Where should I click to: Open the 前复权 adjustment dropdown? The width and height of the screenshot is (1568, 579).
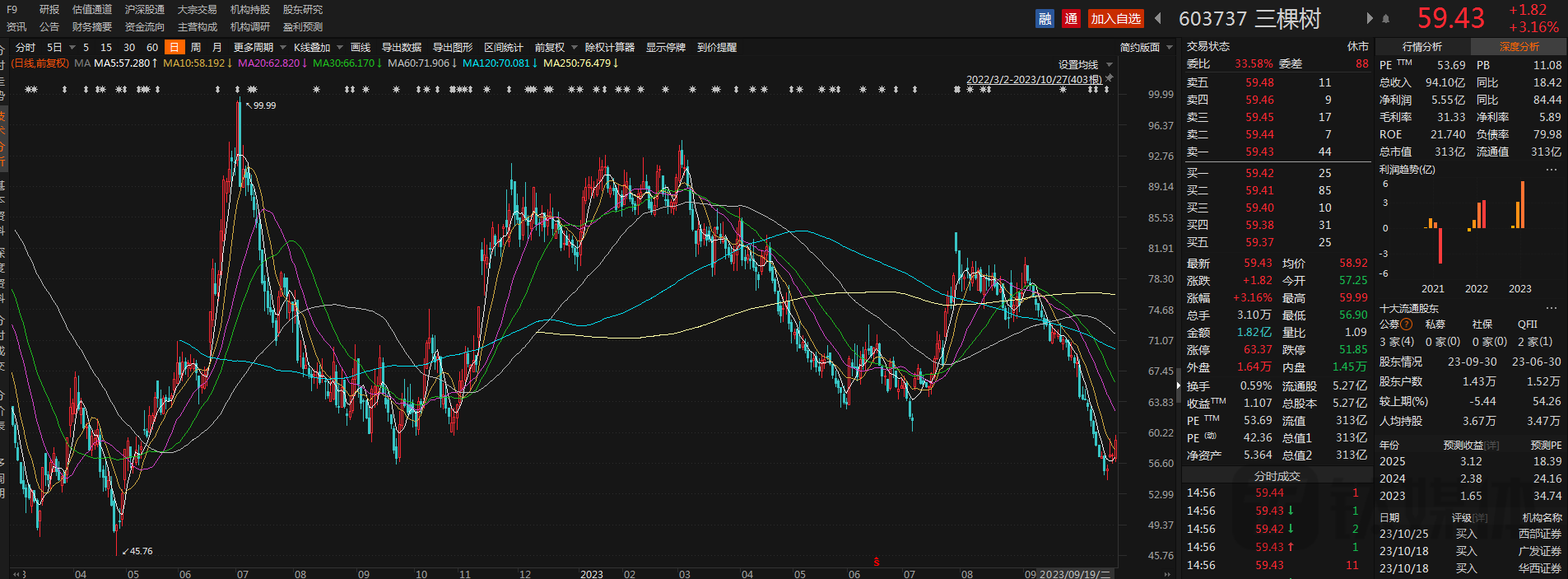(x=554, y=48)
